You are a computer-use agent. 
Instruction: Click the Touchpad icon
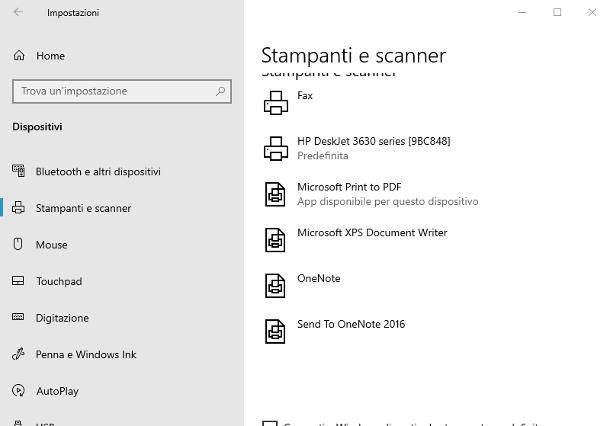[x=18, y=280]
